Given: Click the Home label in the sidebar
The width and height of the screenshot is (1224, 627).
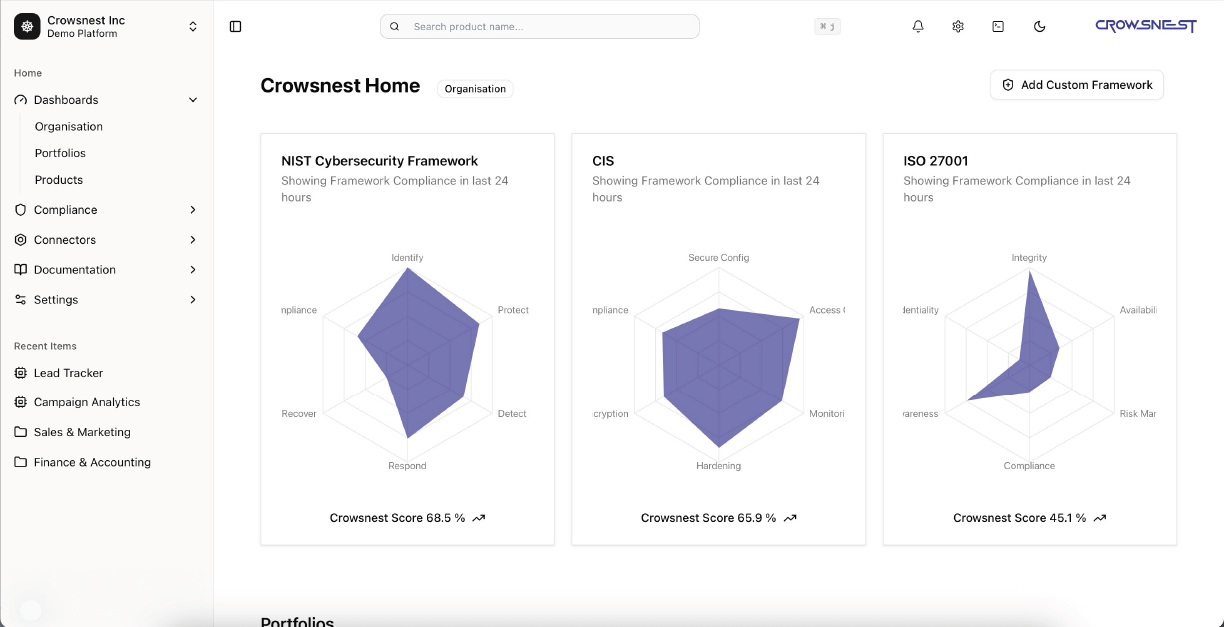Looking at the screenshot, I should pyautogui.click(x=28, y=73).
